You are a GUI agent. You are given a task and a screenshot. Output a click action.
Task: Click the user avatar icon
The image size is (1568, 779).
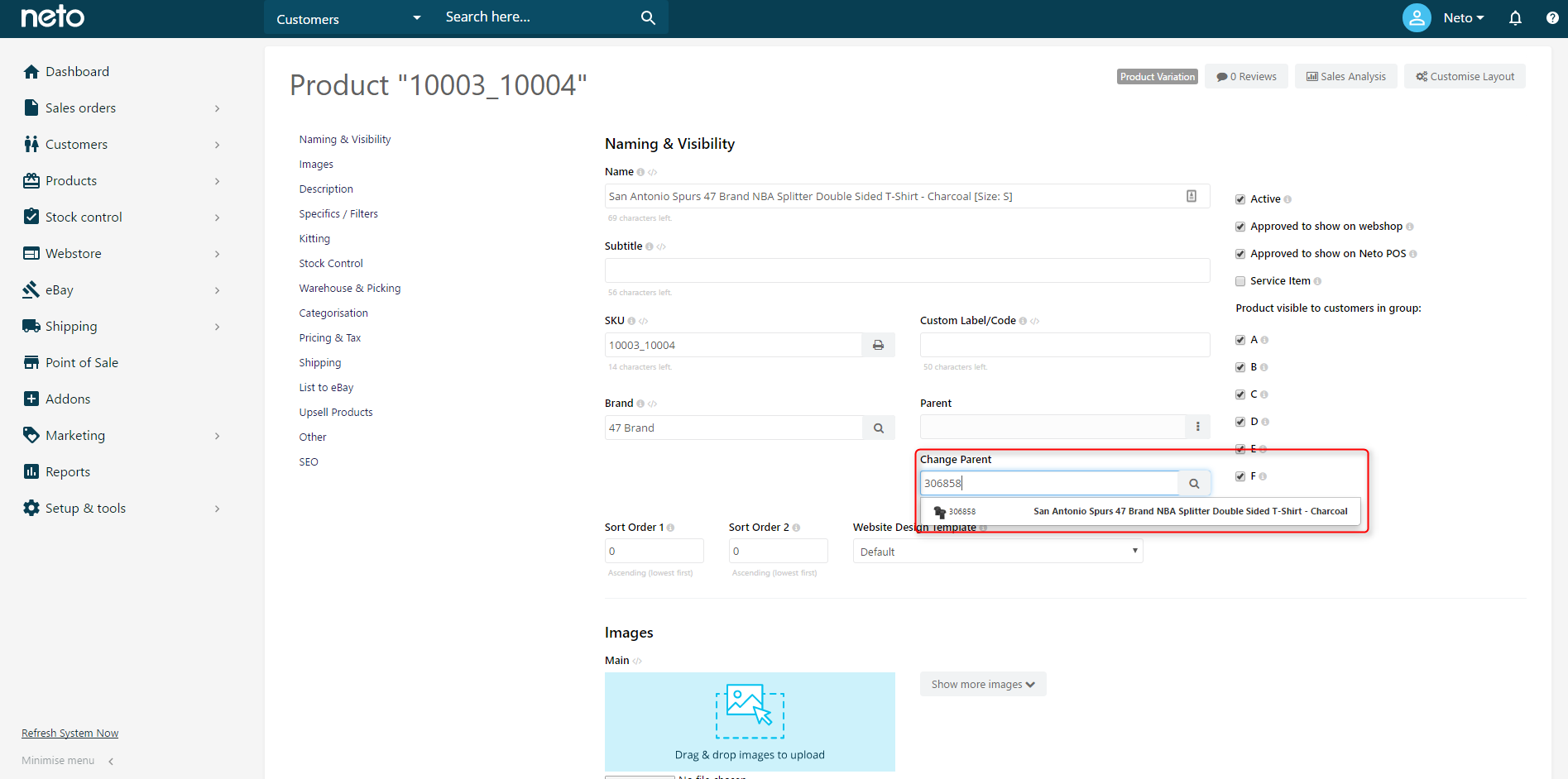click(1417, 17)
